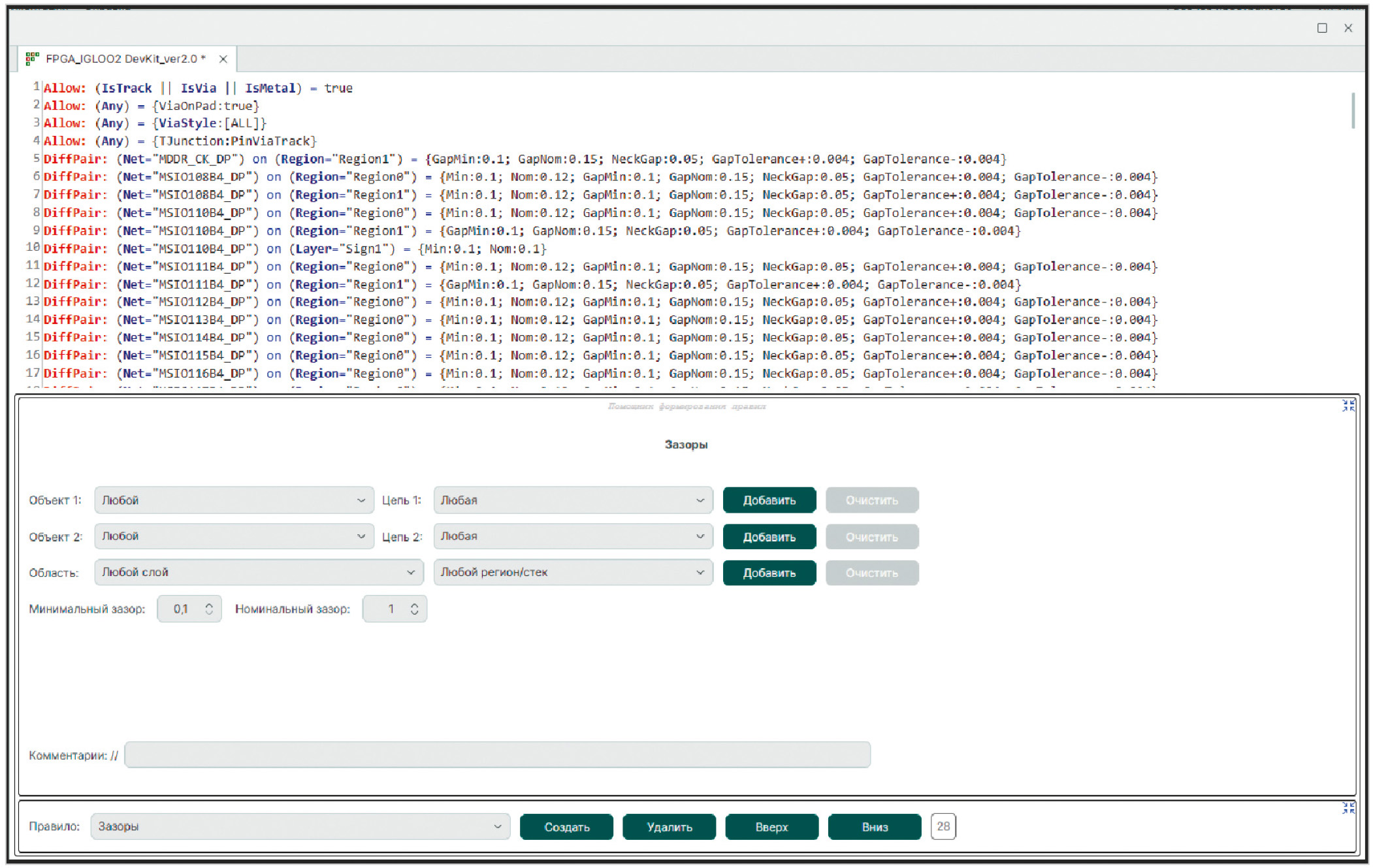Click the Создать button
The image size is (1373, 868).
[566, 827]
